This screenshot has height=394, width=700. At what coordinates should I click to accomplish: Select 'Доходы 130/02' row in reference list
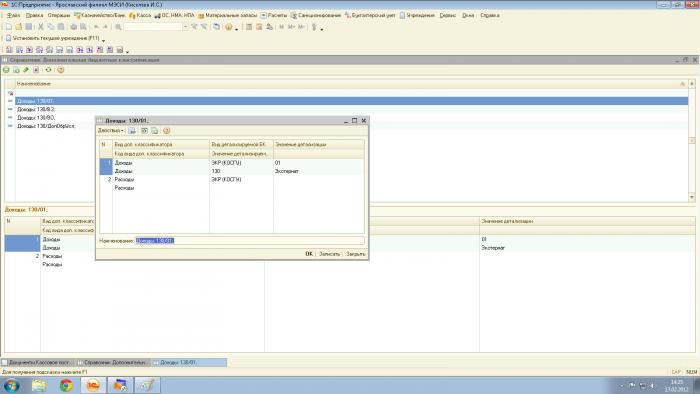pyautogui.click(x=351, y=109)
